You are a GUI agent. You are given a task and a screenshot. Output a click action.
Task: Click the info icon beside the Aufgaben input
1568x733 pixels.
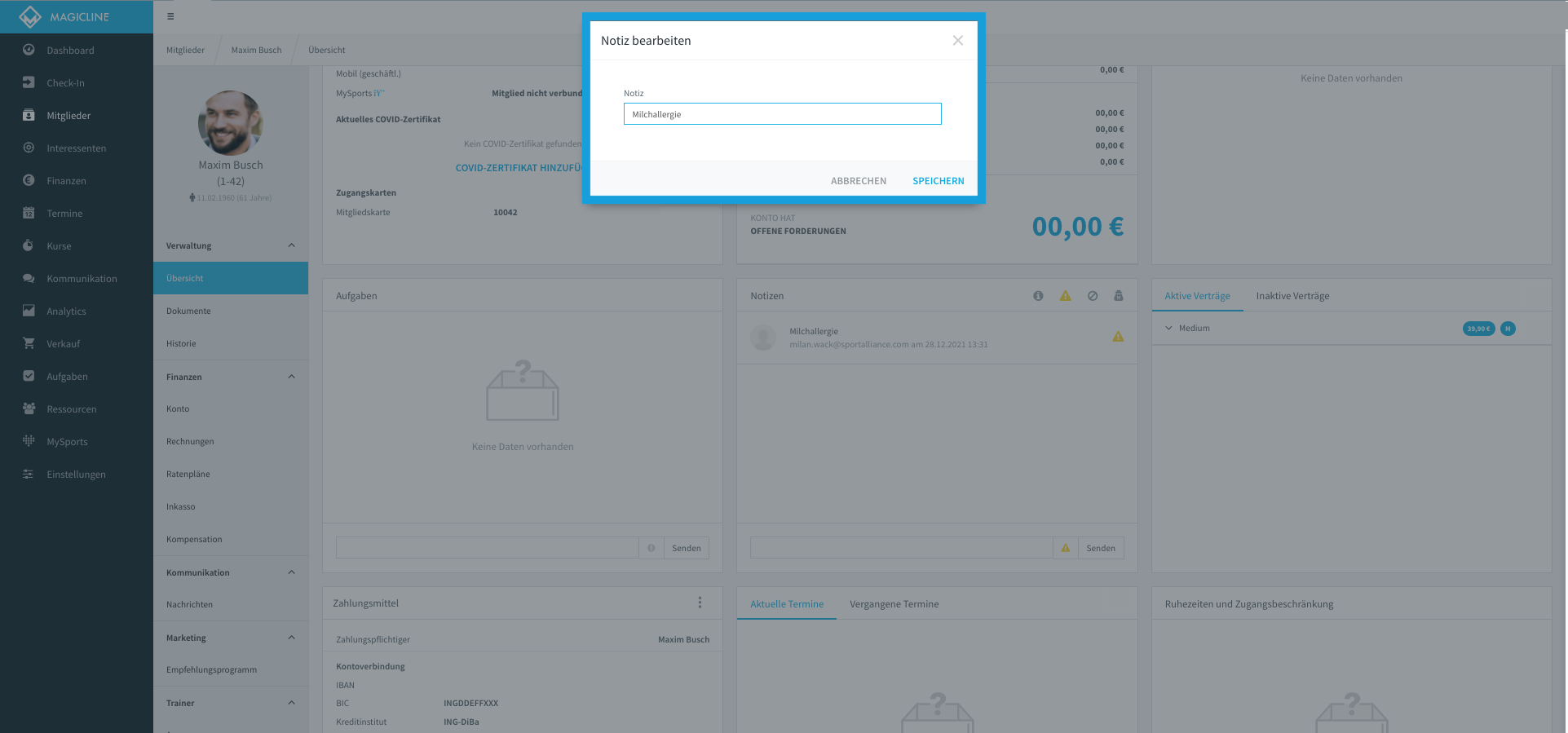tap(651, 548)
